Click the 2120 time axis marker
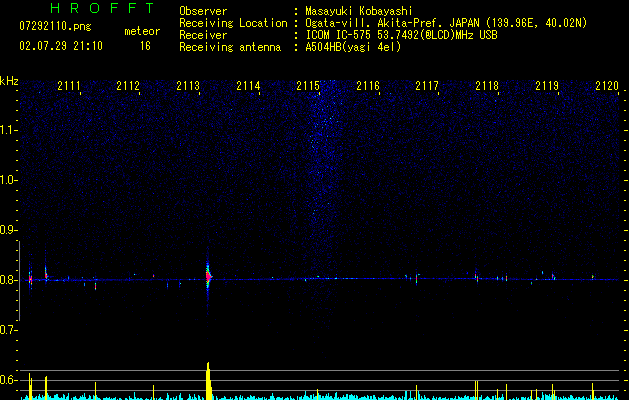This screenshot has height=400, width=629. point(607,86)
